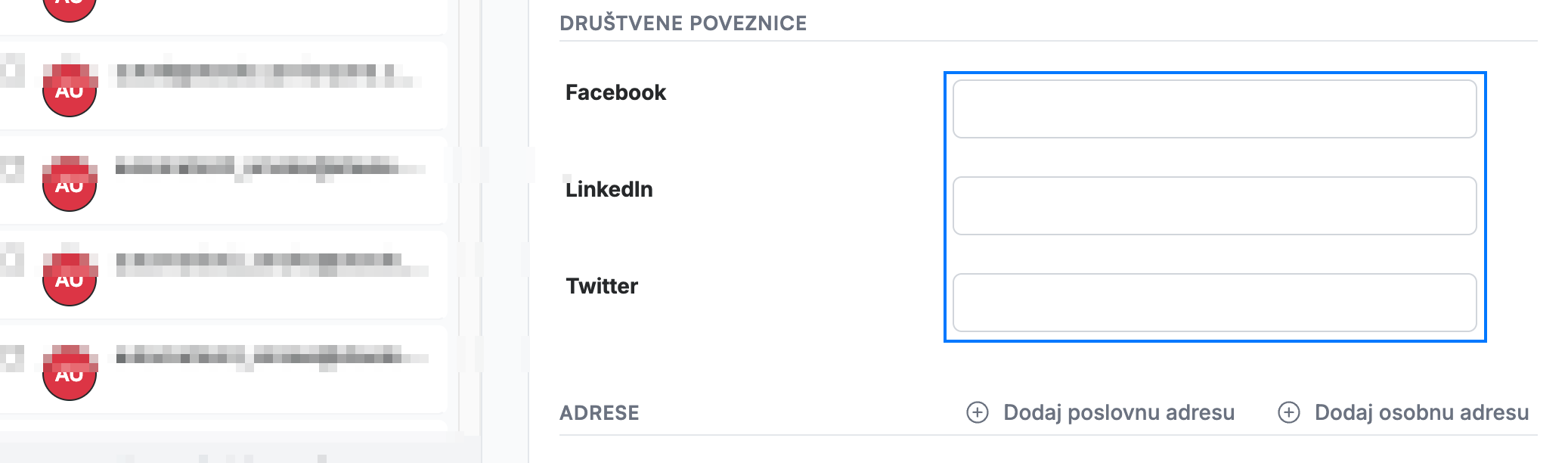Click the plus icon beside Dodaj poslovnu adresu
The height and width of the screenshot is (463, 1568).
[978, 412]
